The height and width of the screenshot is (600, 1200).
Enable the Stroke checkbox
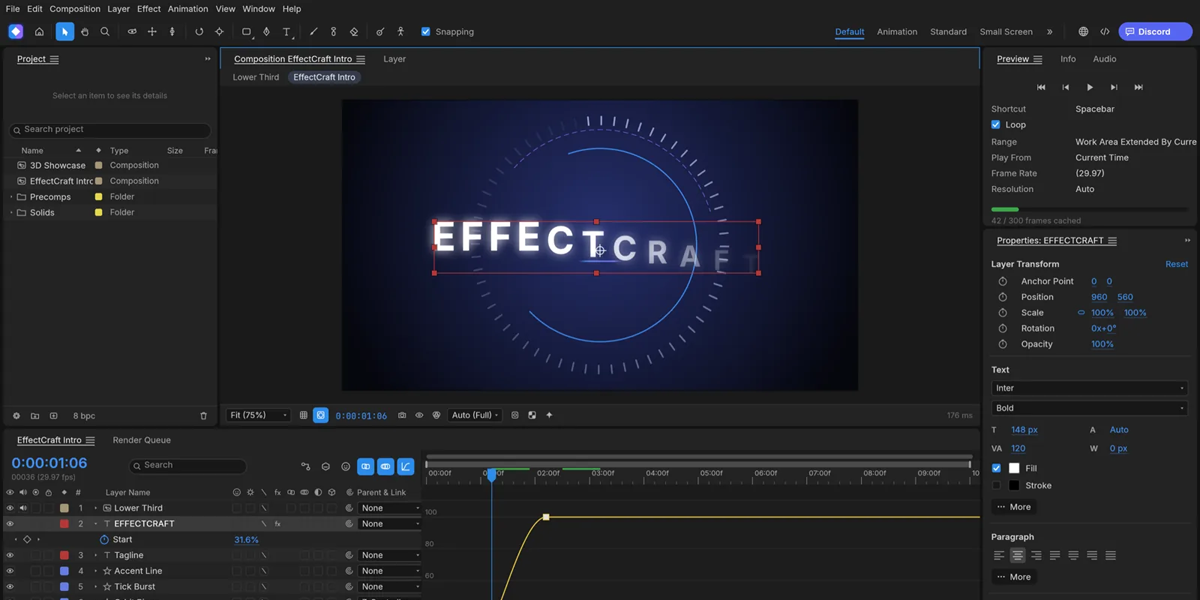[996, 486]
